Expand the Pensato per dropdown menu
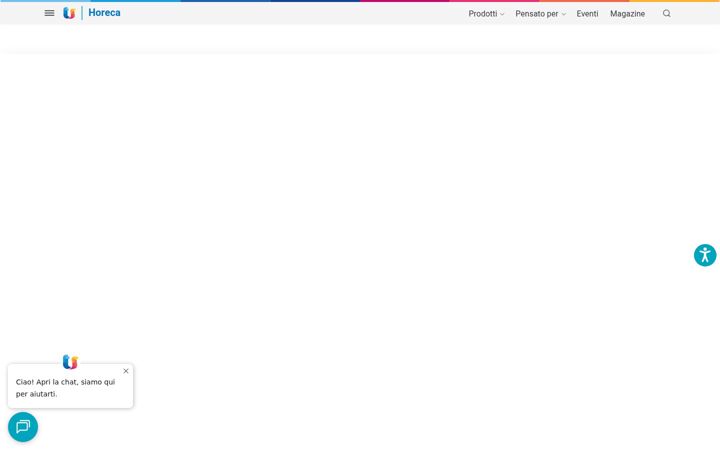Image resolution: width=720 pixels, height=450 pixels. click(x=540, y=14)
